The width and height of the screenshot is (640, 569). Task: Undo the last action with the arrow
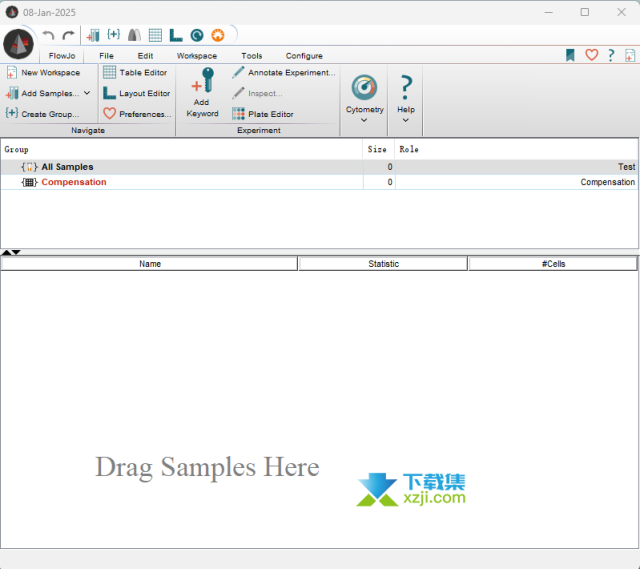[x=48, y=36]
